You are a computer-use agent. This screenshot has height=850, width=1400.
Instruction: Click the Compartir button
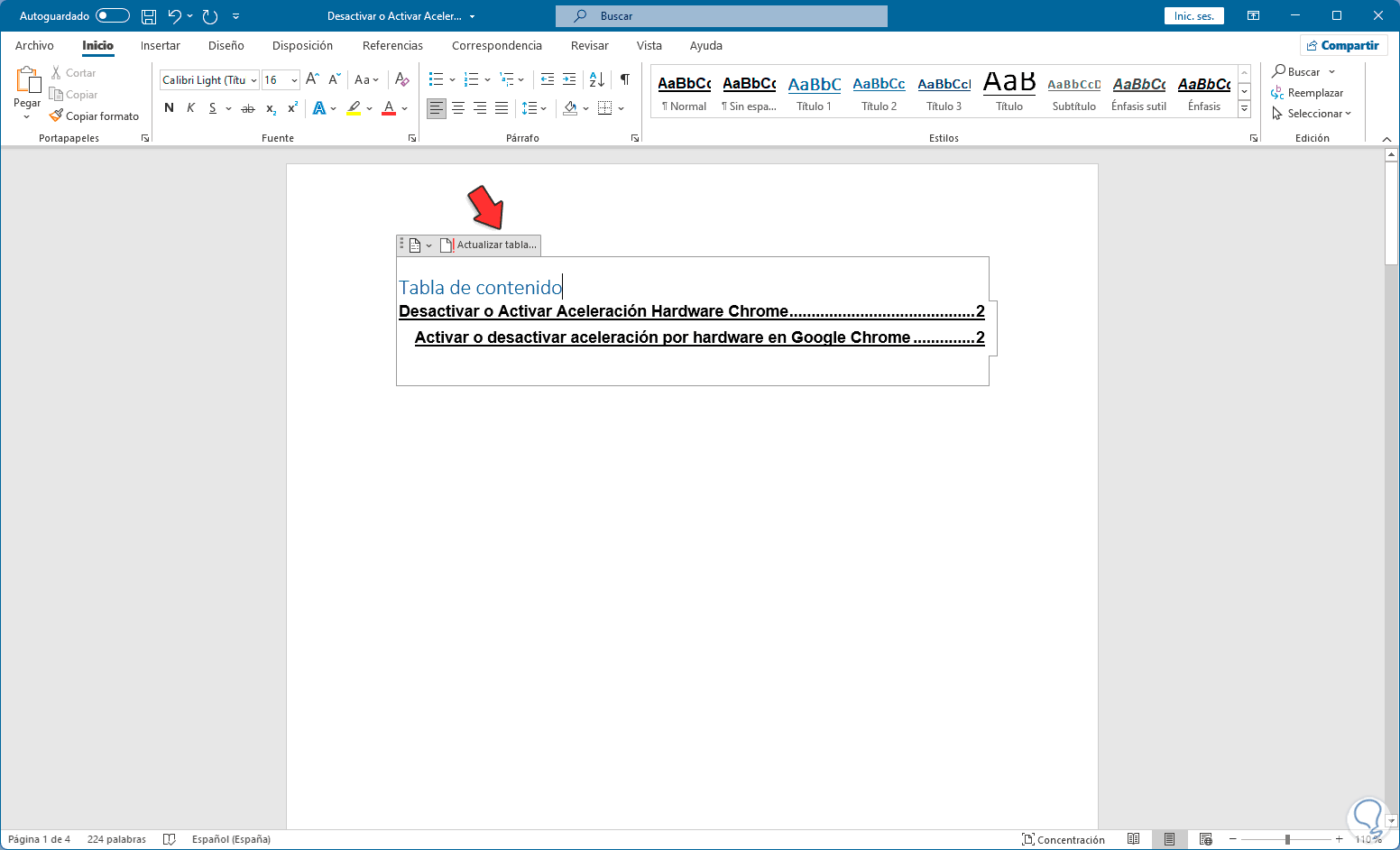coord(1343,45)
